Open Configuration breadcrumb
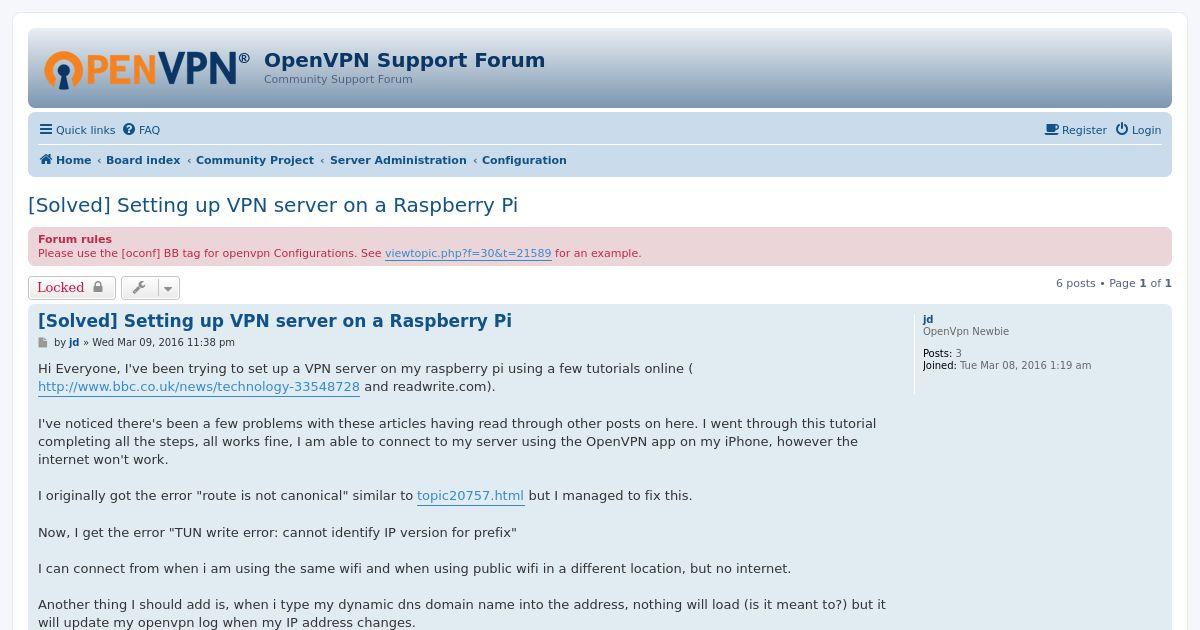This screenshot has height=630, width=1200. (x=524, y=160)
